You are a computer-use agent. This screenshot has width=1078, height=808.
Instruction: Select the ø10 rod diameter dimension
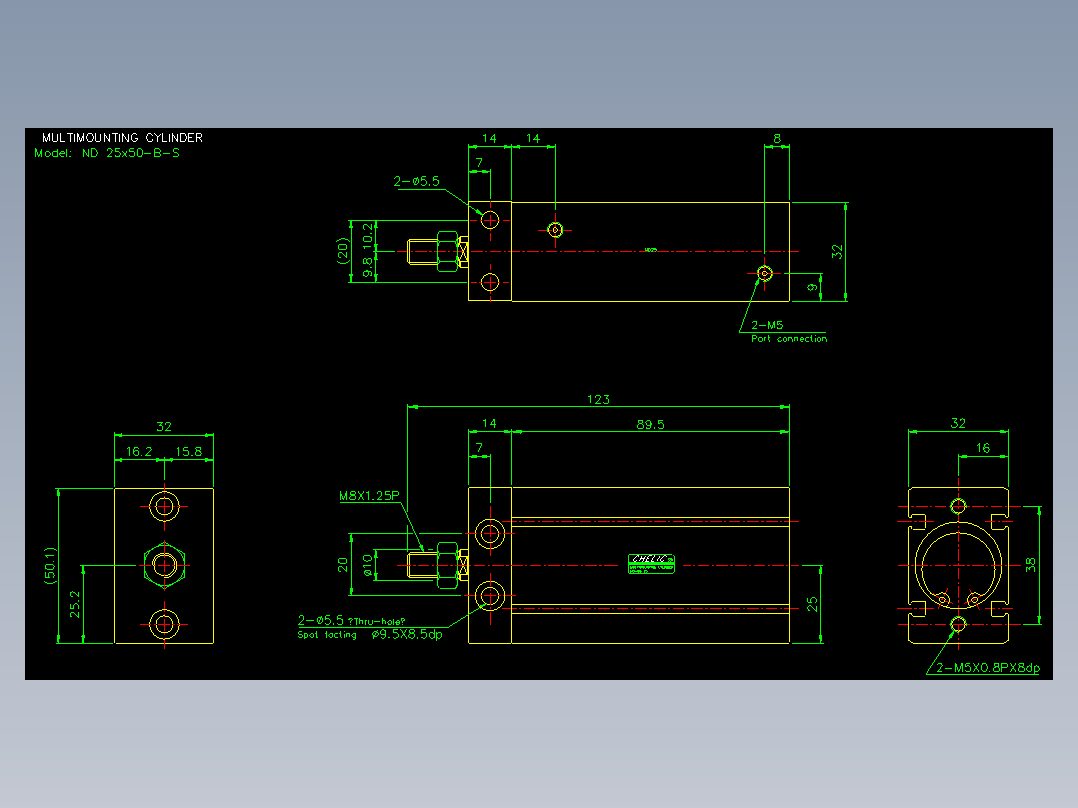tap(368, 565)
